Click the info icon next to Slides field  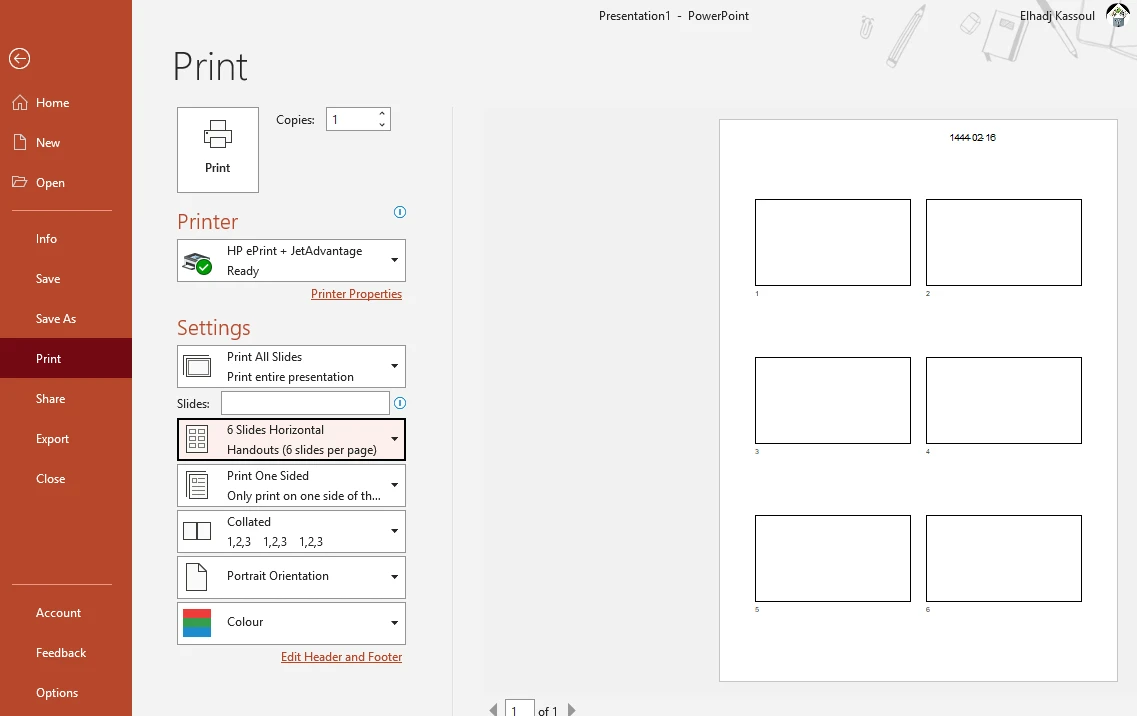pyautogui.click(x=400, y=403)
